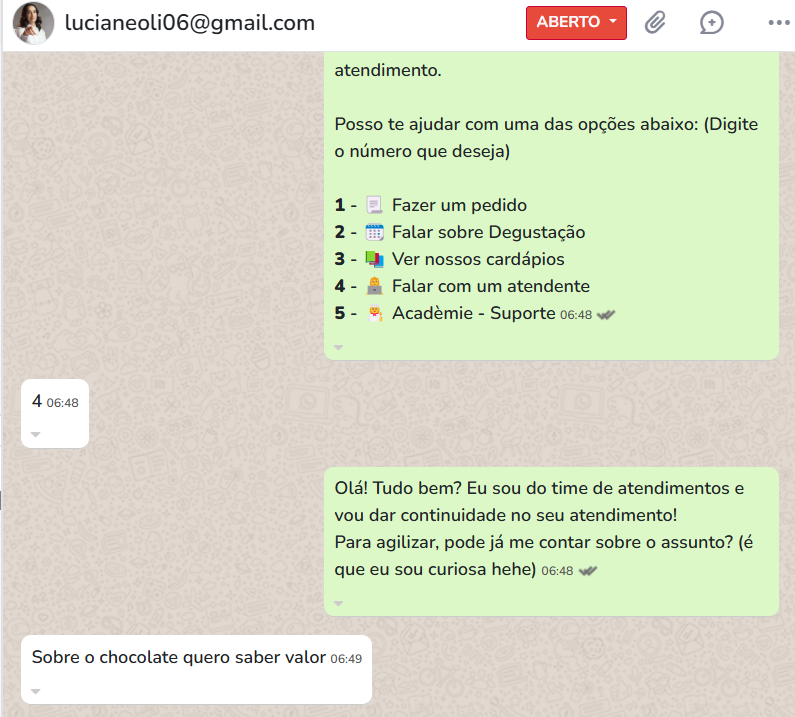Expand arrow on the '4' message bubble
795x717 pixels.
35,435
